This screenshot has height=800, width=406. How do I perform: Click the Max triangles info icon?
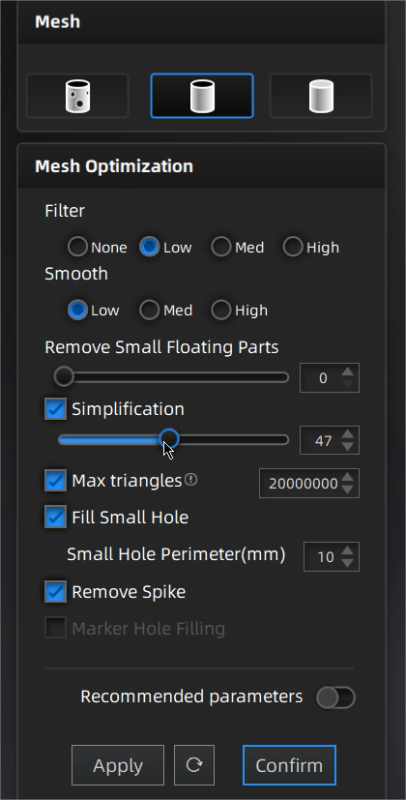click(x=191, y=480)
